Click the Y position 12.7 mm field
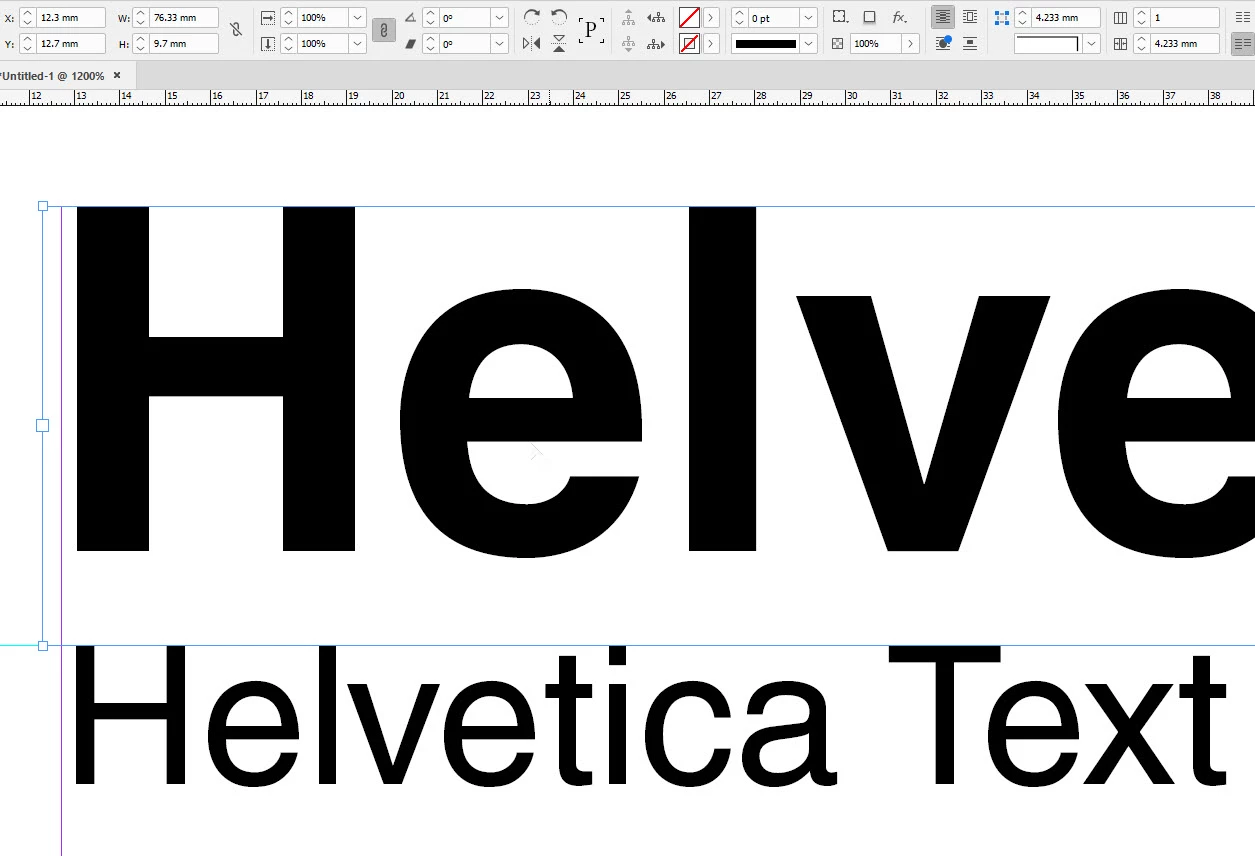The image size is (1255, 856). (x=71, y=44)
